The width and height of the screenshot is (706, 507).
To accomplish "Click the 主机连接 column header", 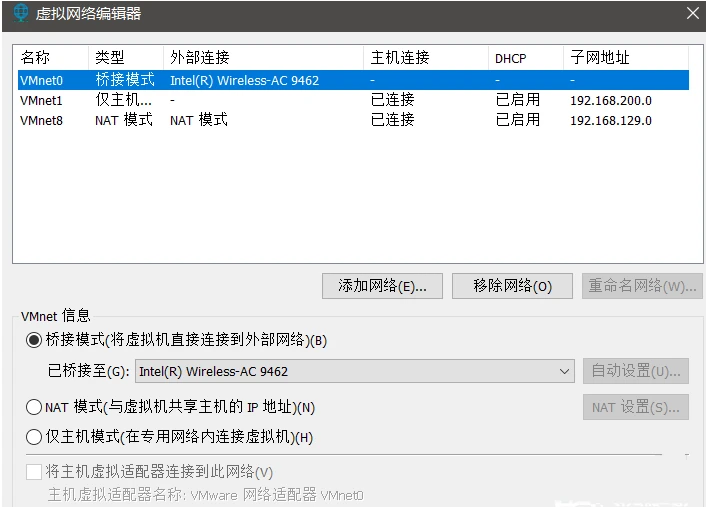I will [x=426, y=58].
